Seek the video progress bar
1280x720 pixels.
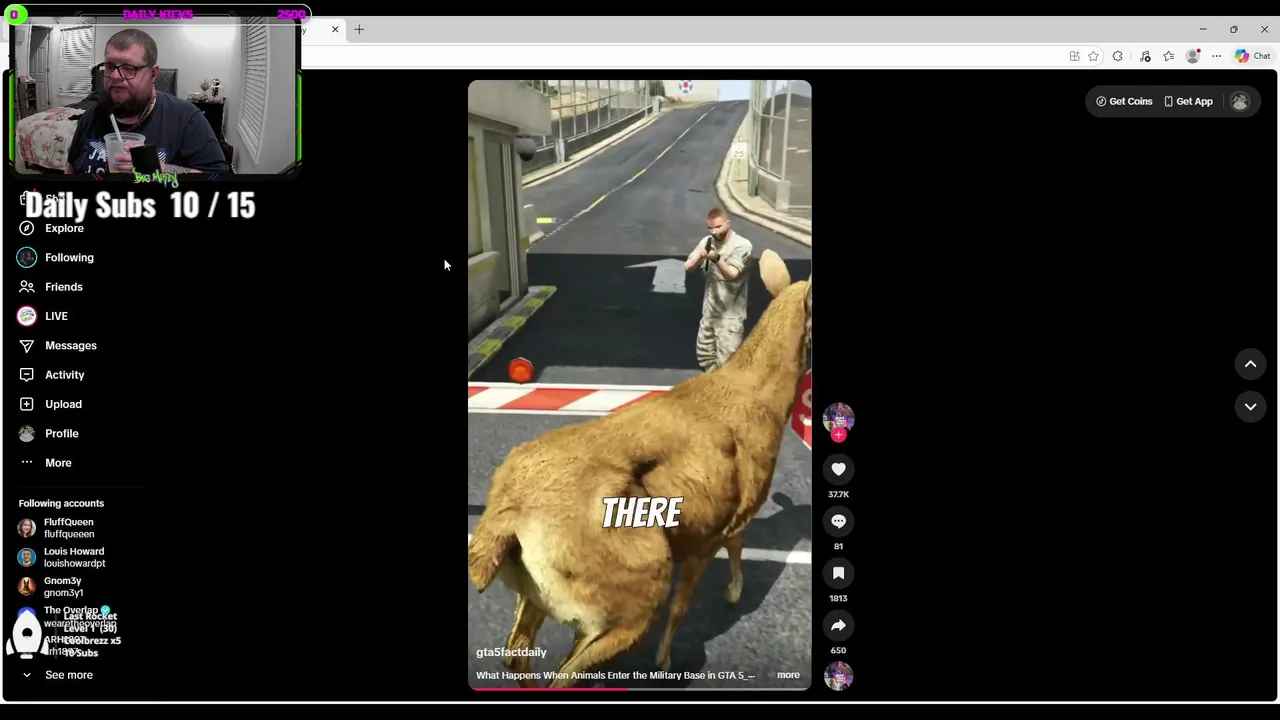(640, 688)
